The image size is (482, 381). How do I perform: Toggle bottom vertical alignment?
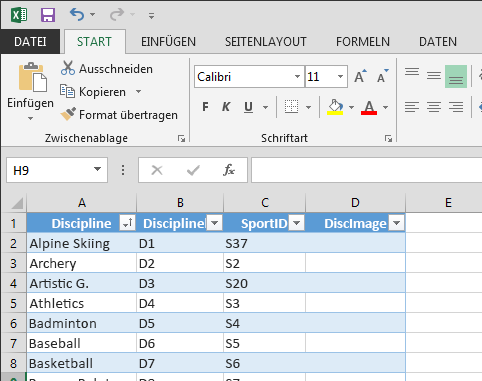click(456, 76)
